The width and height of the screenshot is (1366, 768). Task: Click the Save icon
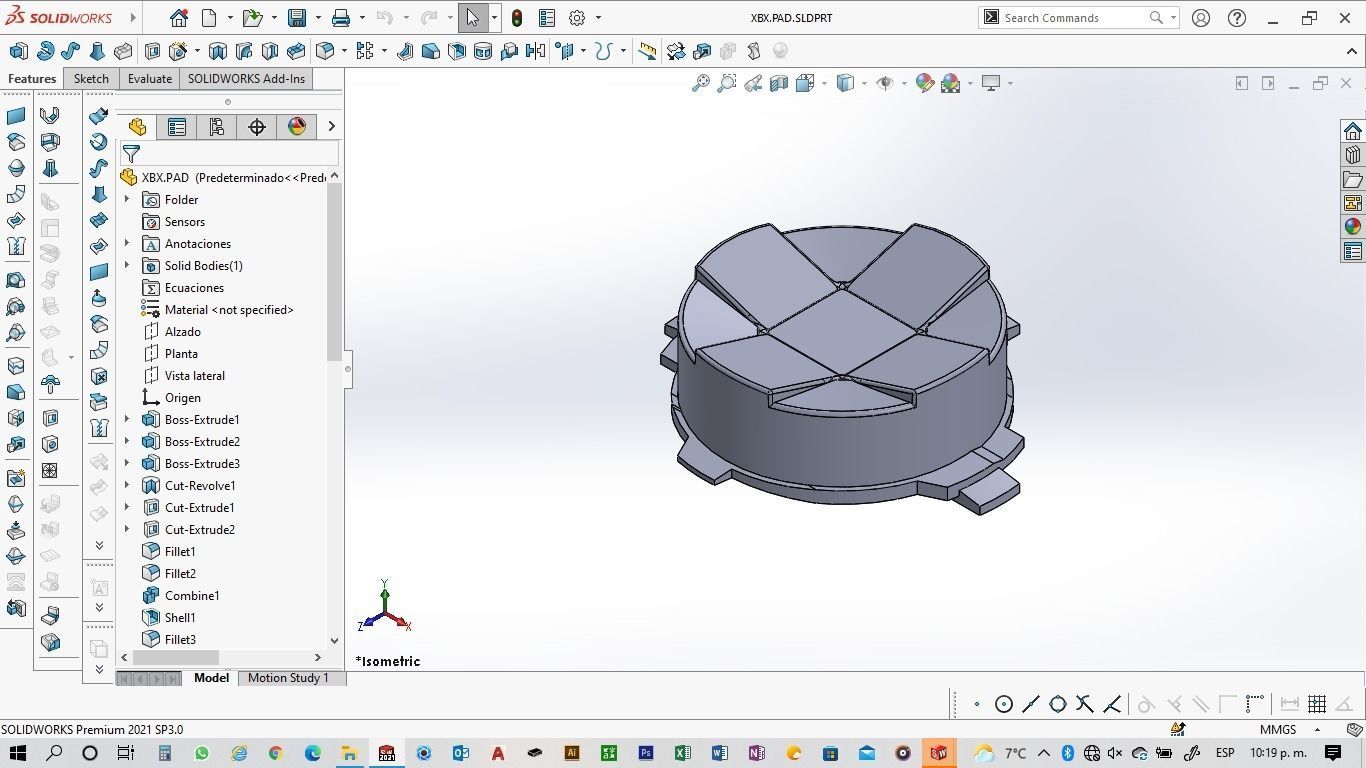pyautogui.click(x=297, y=18)
